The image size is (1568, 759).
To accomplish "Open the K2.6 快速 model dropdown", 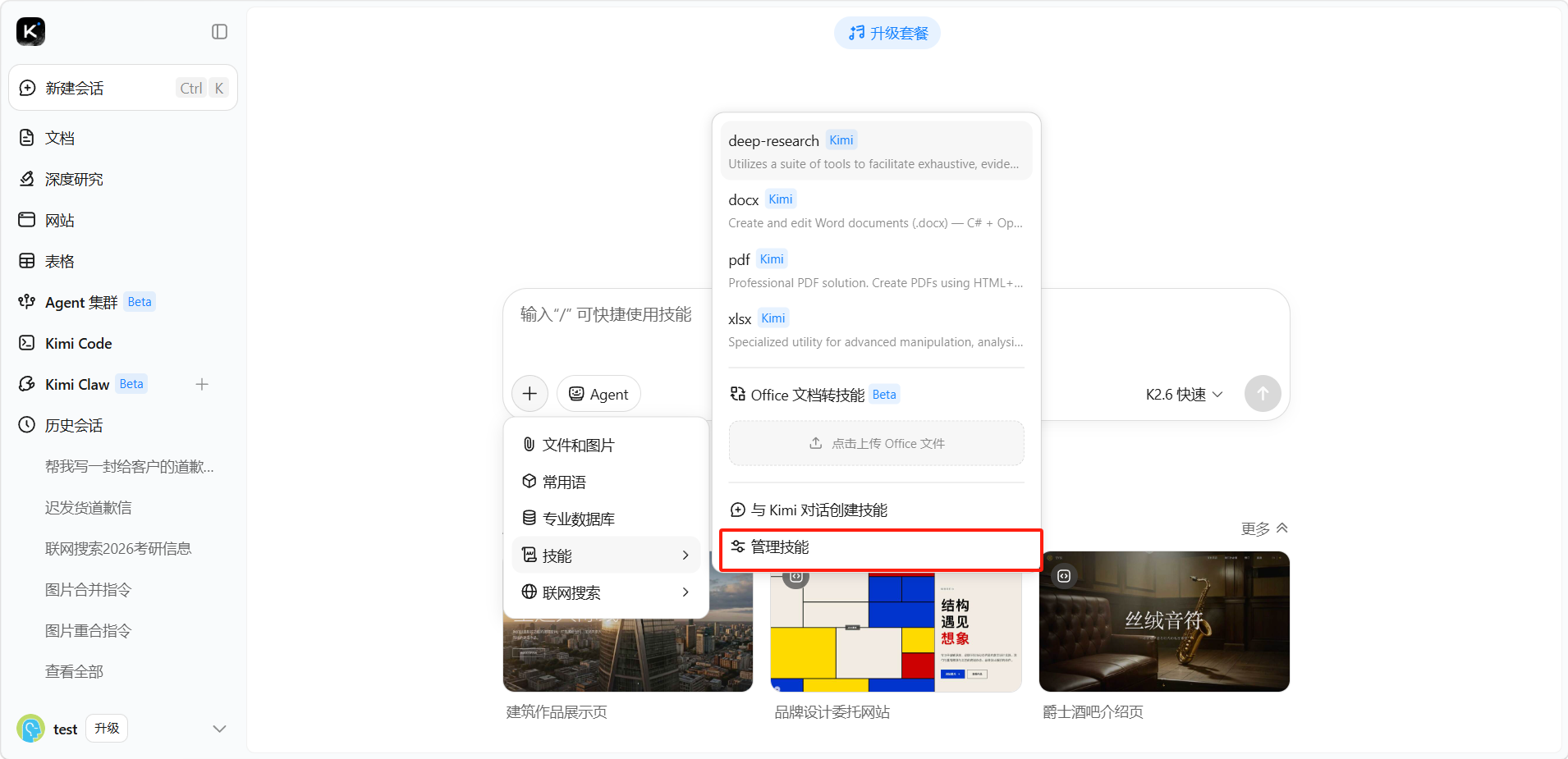I will coord(1184,394).
